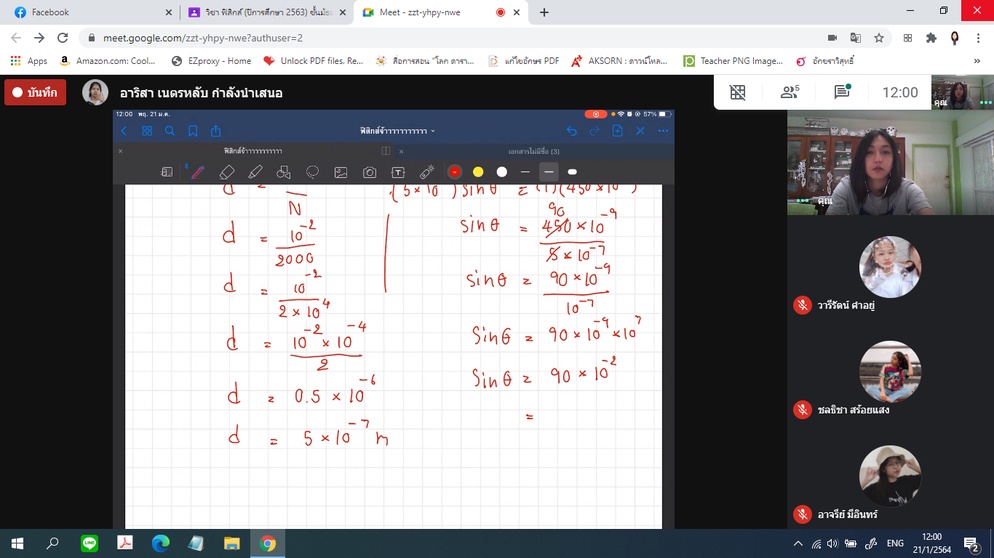Select the thinnest pen stroke option
994x558 pixels.
coord(525,172)
